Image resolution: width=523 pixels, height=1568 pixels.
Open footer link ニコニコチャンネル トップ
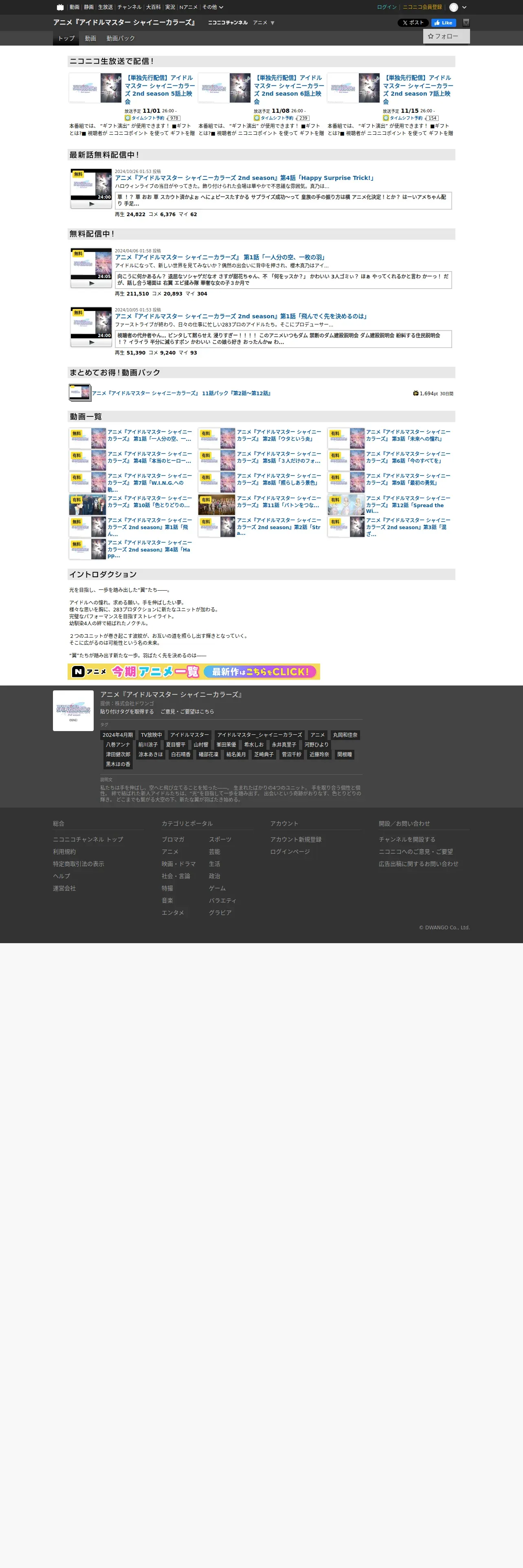[88, 839]
